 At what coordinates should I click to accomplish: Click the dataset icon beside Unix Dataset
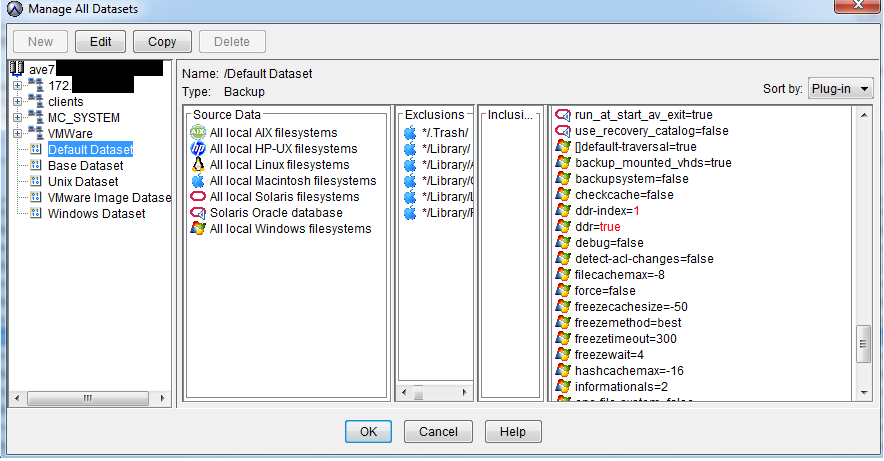click(36, 181)
